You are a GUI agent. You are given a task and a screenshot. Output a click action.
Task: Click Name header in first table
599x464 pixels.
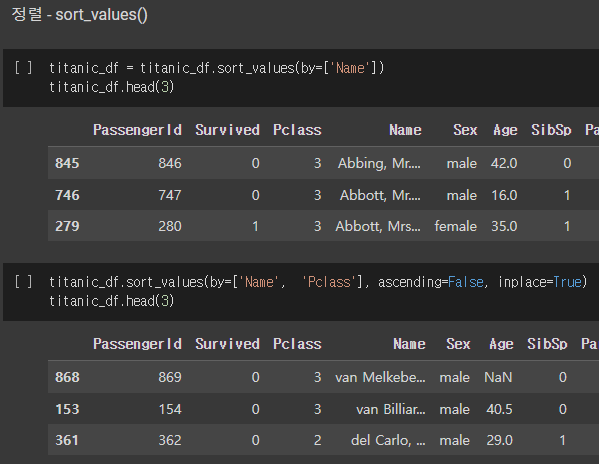point(405,130)
